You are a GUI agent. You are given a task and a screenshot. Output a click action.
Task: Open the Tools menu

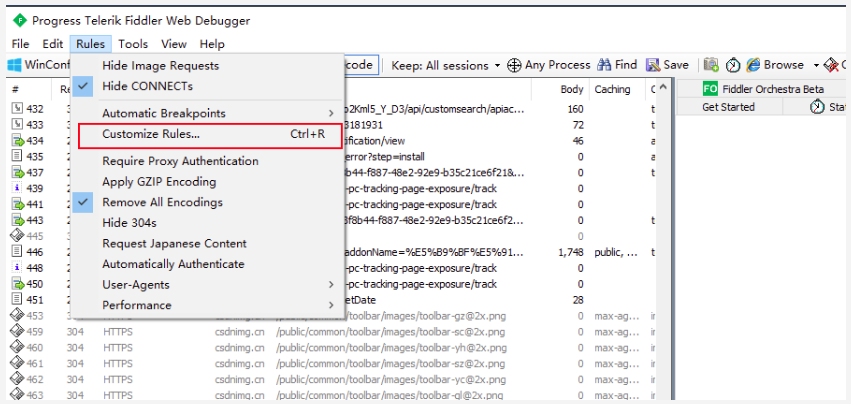(x=134, y=44)
